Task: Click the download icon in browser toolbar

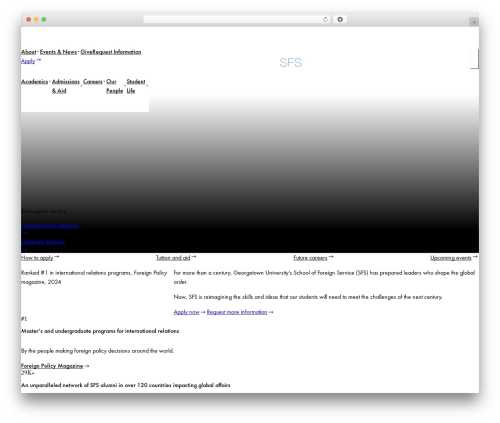Action: [340, 19]
